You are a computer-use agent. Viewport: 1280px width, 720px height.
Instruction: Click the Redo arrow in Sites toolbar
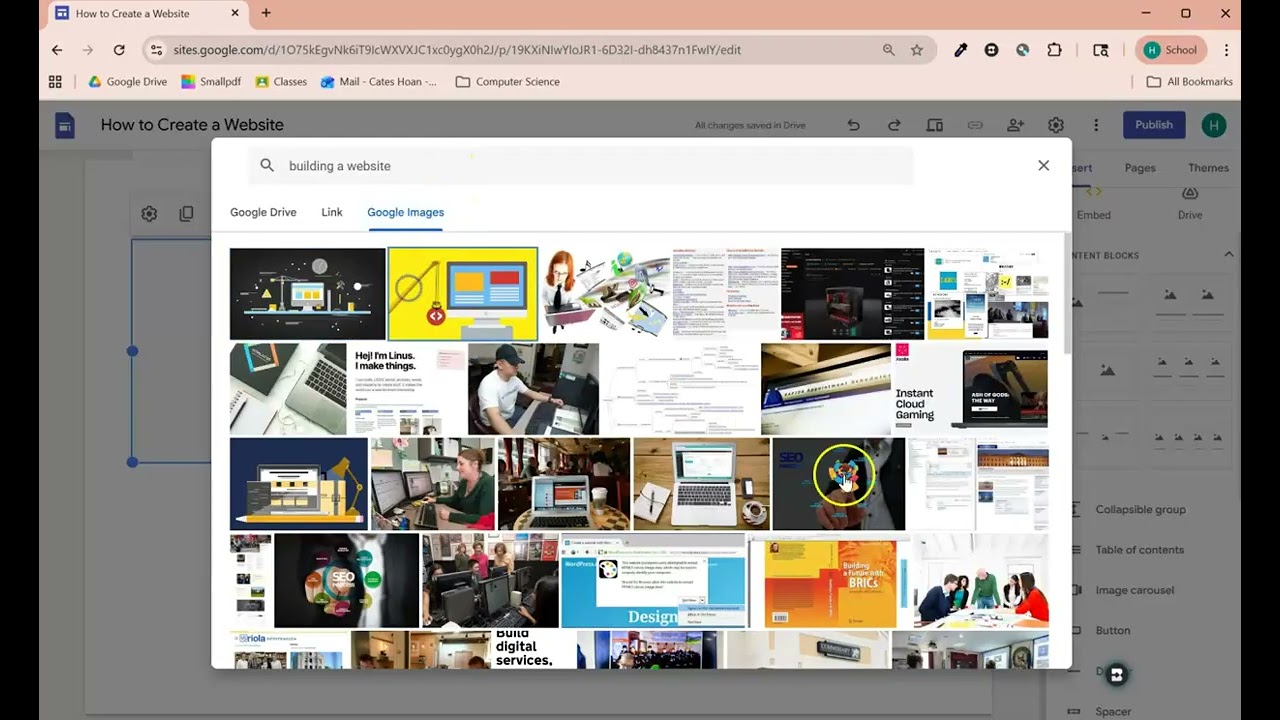(894, 125)
